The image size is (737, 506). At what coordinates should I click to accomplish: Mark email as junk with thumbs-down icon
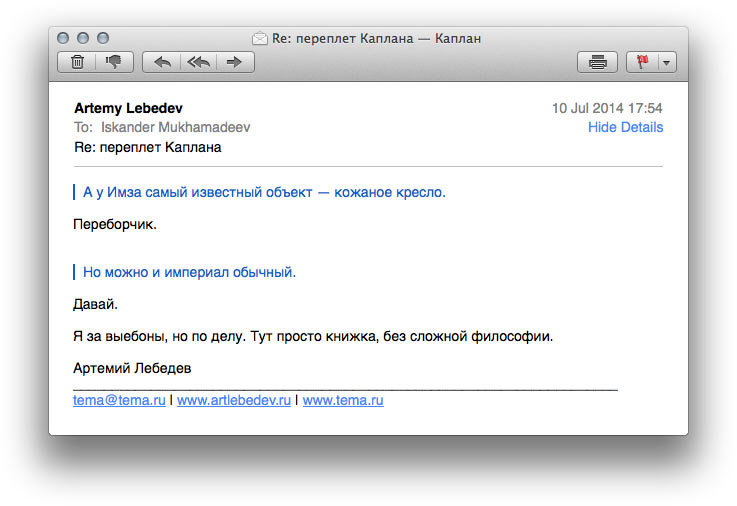[x=113, y=62]
